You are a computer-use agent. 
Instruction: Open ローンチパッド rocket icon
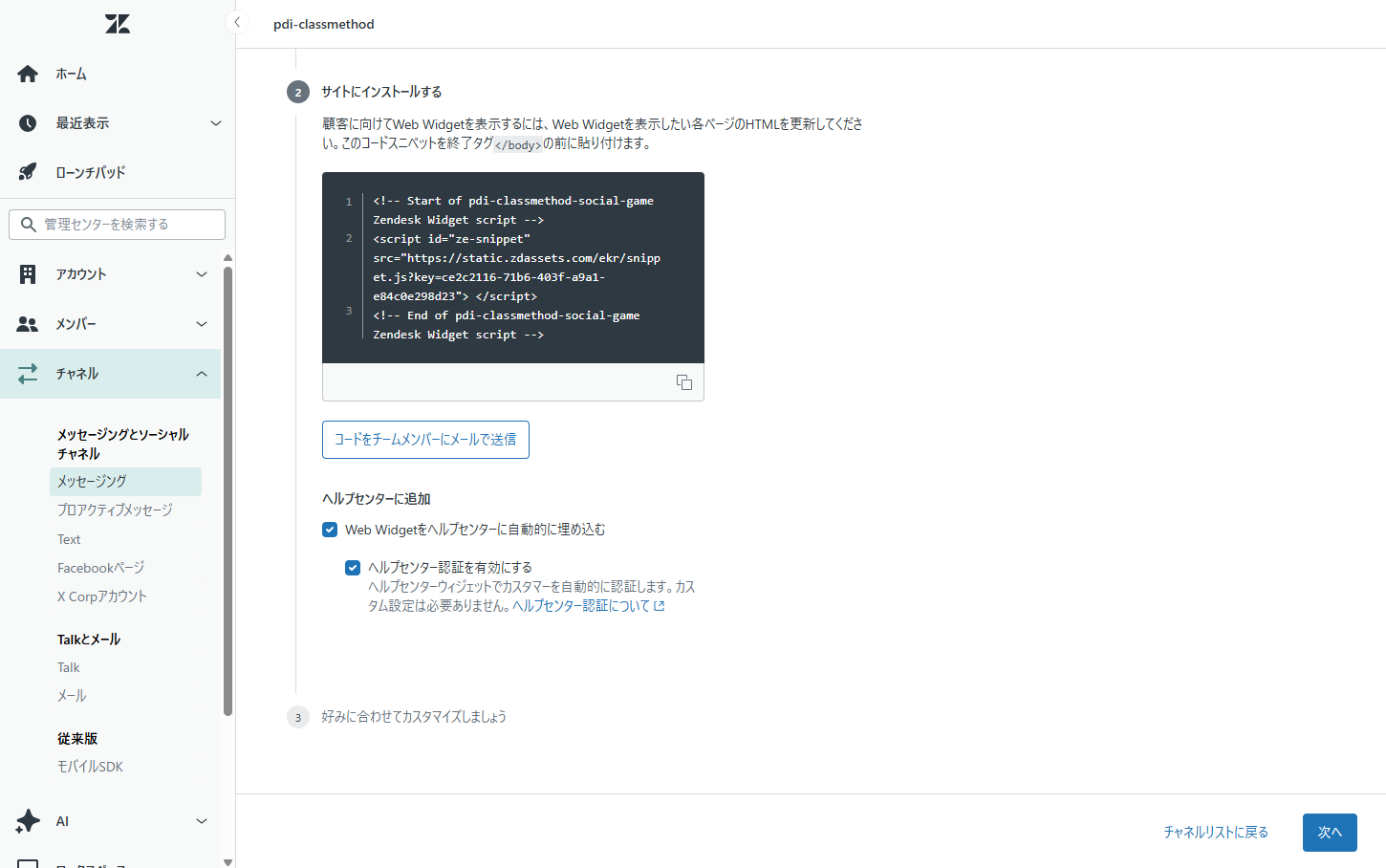coord(28,172)
